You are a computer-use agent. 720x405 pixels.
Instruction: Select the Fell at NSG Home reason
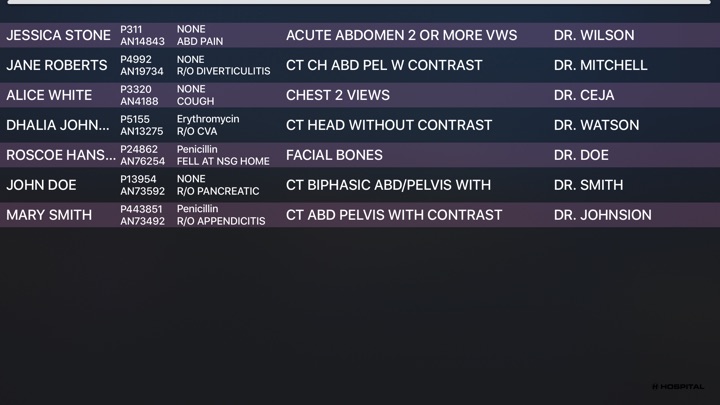point(223,161)
